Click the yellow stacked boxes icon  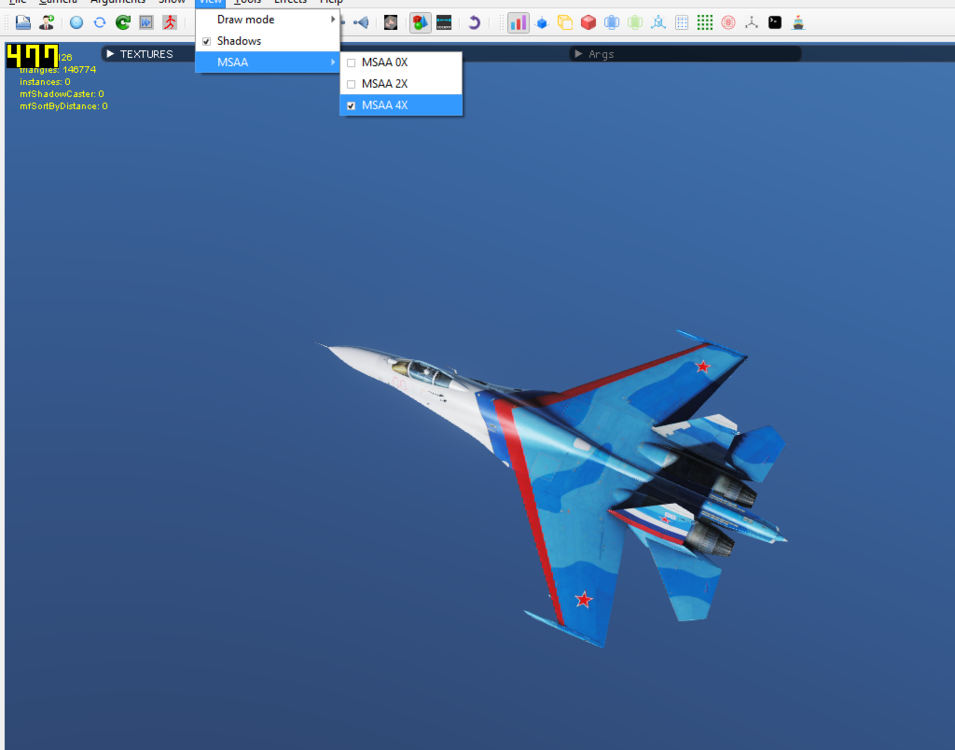[x=565, y=23]
